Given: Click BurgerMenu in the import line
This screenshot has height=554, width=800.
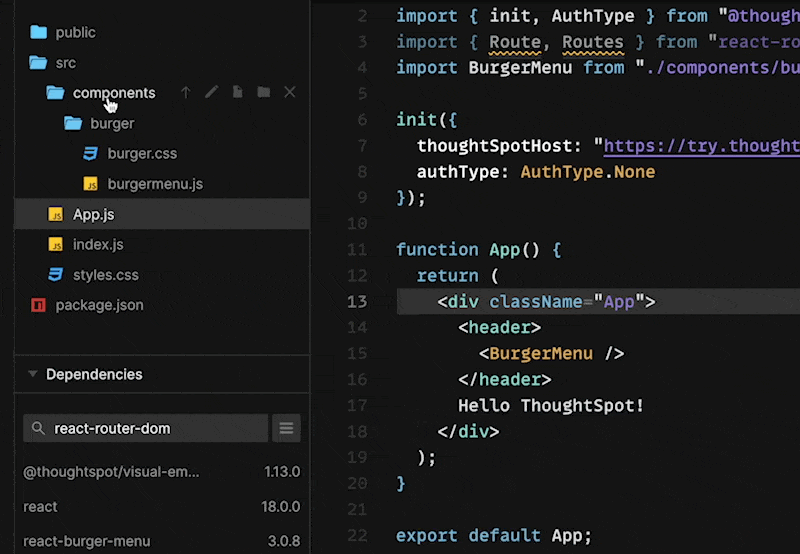Looking at the screenshot, I should click(x=520, y=68).
